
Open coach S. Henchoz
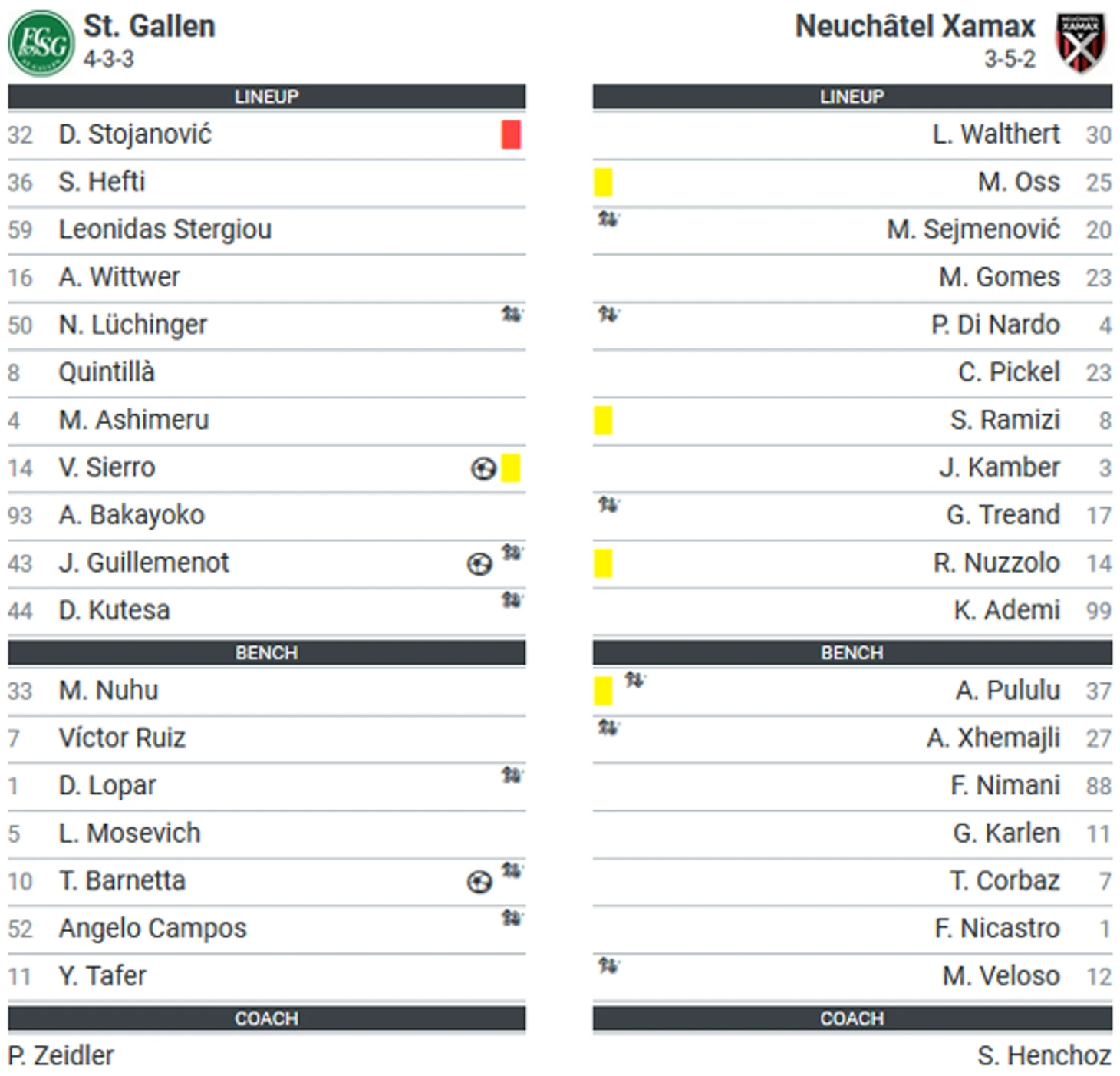click(1044, 1055)
